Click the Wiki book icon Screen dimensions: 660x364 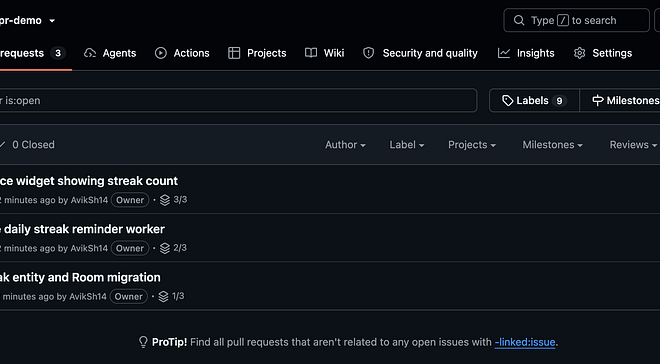tap(311, 53)
